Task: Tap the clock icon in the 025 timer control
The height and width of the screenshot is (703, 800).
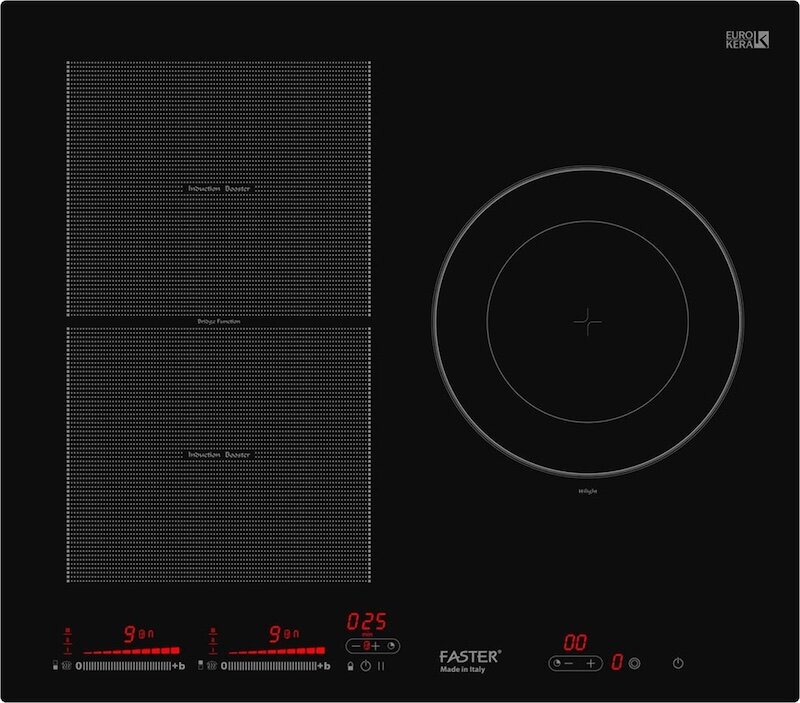Action: (391, 646)
